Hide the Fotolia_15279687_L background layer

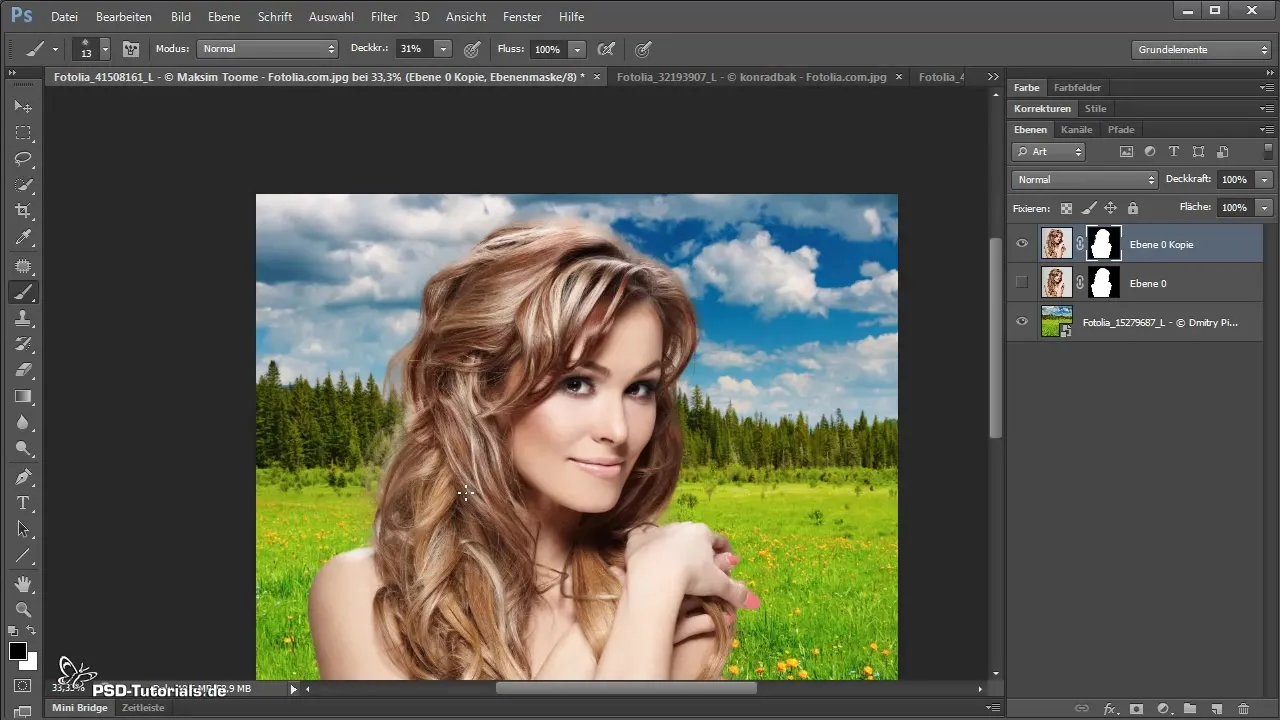(x=1021, y=322)
